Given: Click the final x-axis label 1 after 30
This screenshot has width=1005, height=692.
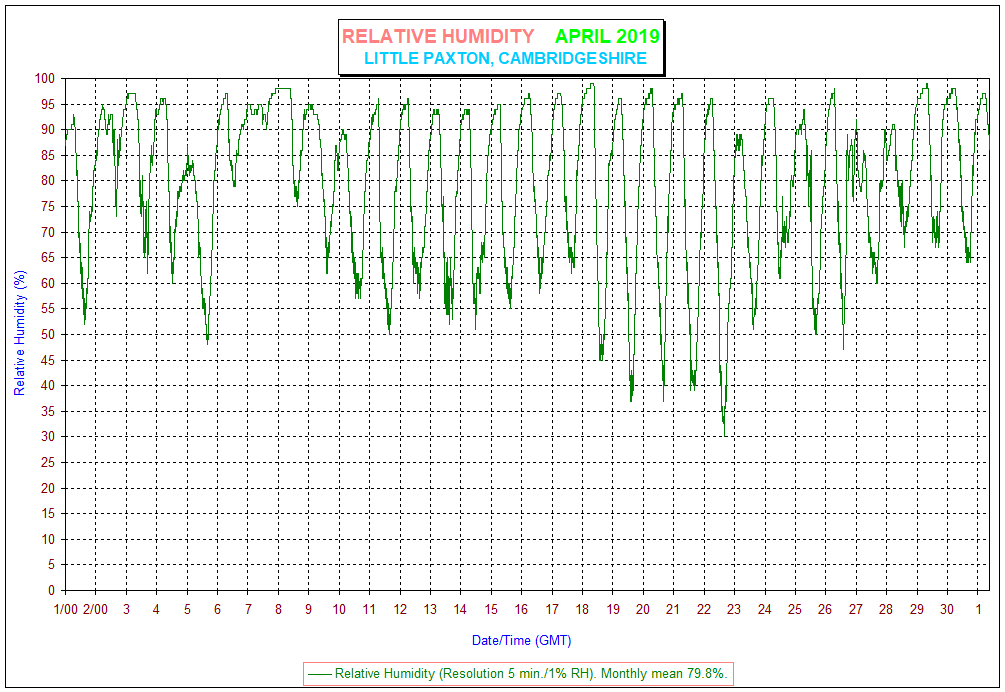Looking at the screenshot, I should 979,609.
